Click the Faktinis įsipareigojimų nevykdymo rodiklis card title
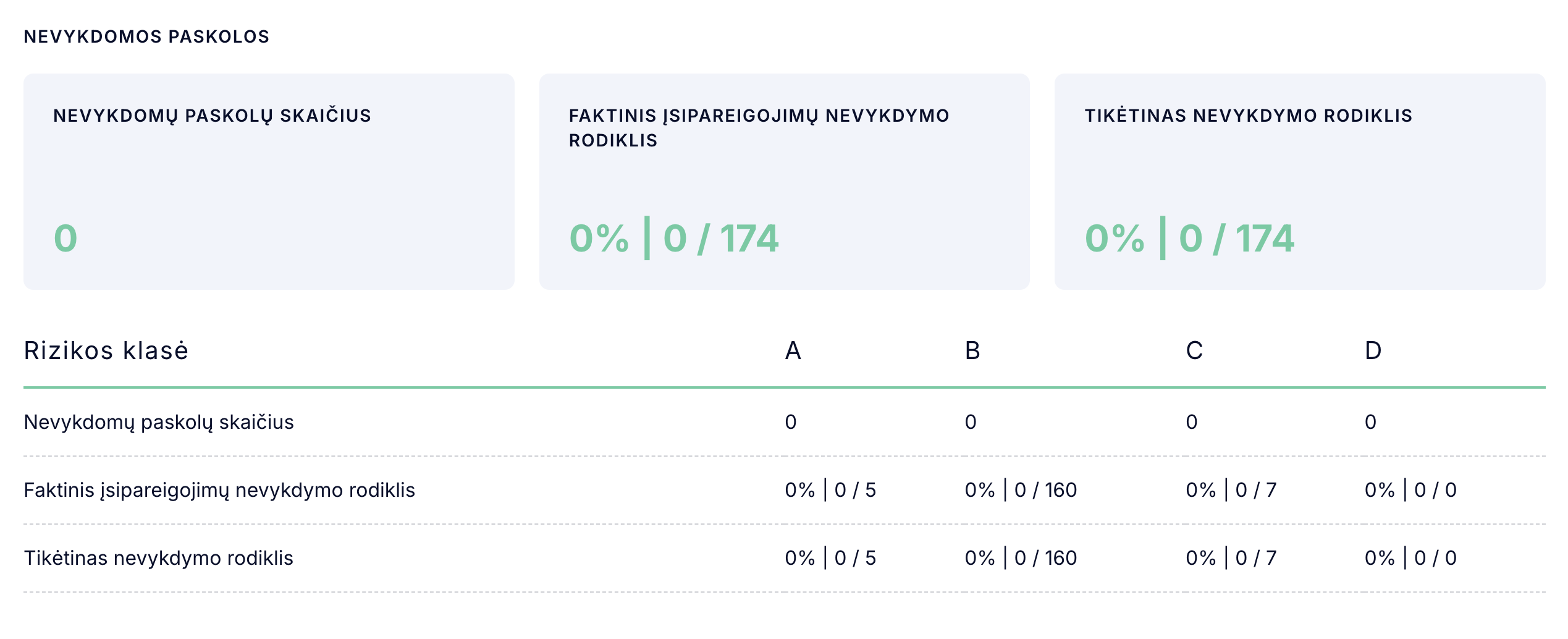This screenshot has width=1568, height=639. click(759, 128)
